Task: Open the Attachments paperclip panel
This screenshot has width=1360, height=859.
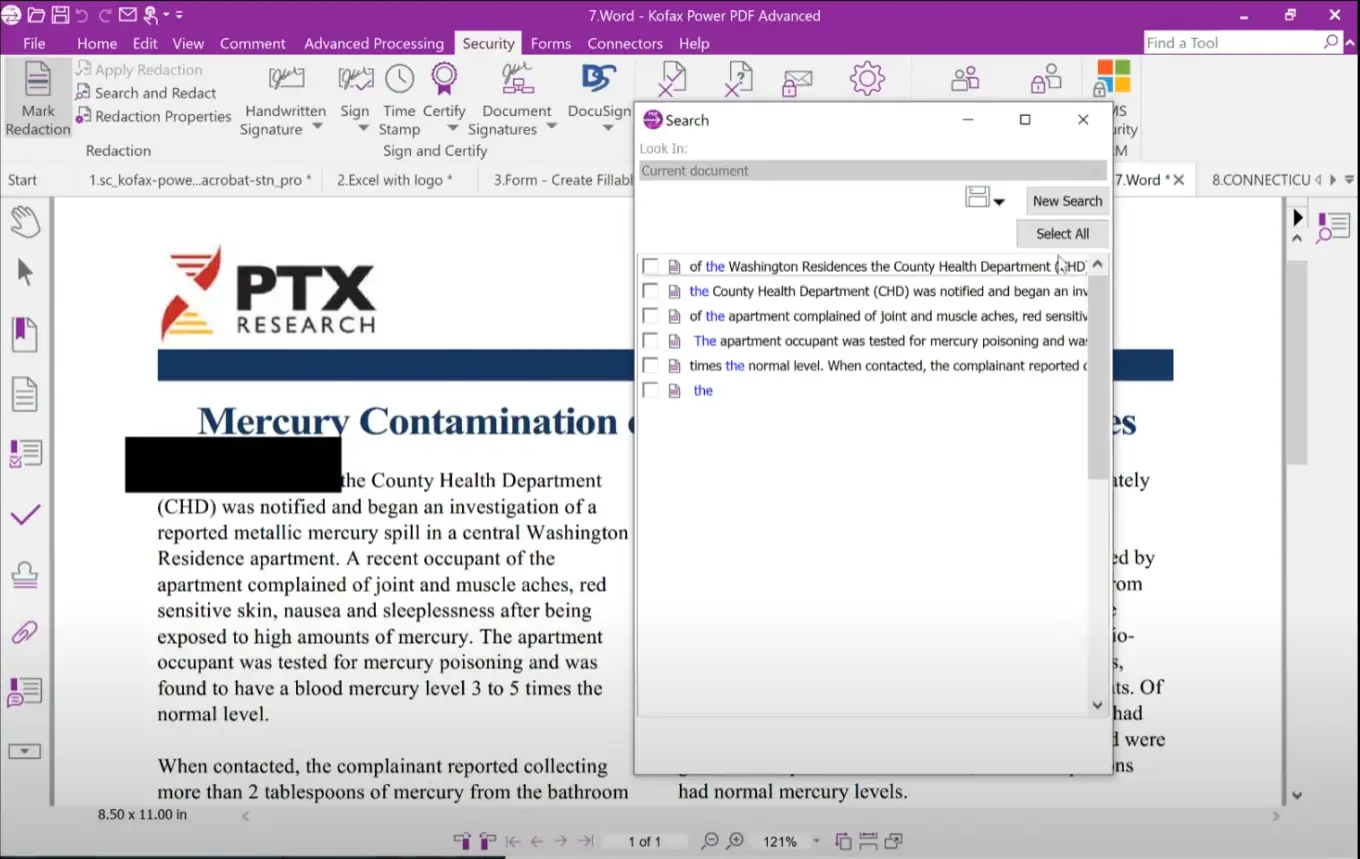Action: coord(25,632)
